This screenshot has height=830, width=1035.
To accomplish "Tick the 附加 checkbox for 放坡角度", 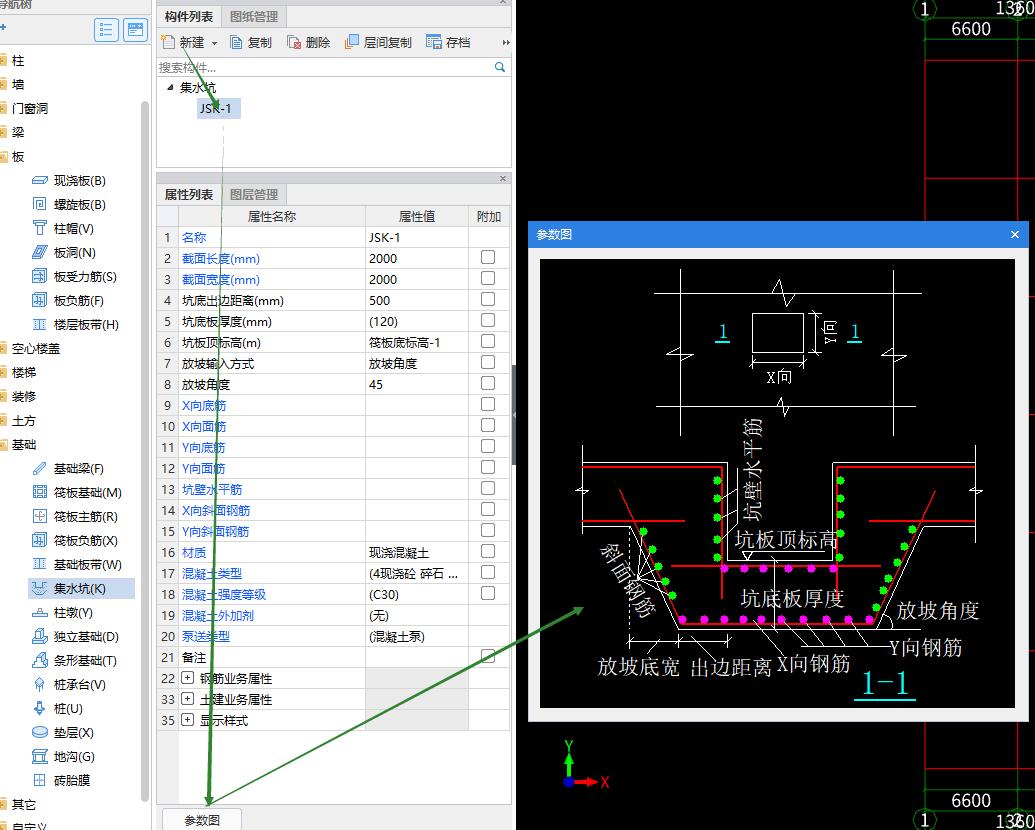I will tap(488, 384).
